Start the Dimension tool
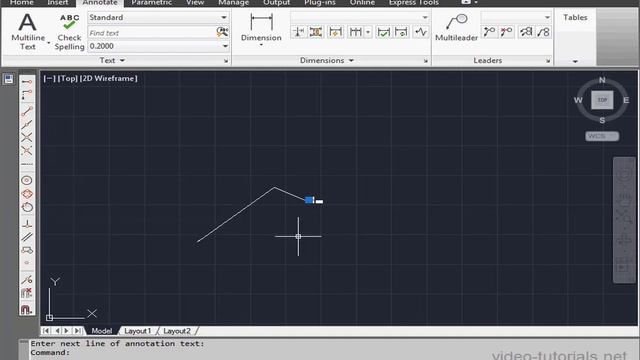This screenshot has height=360, width=640. pos(261,28)
